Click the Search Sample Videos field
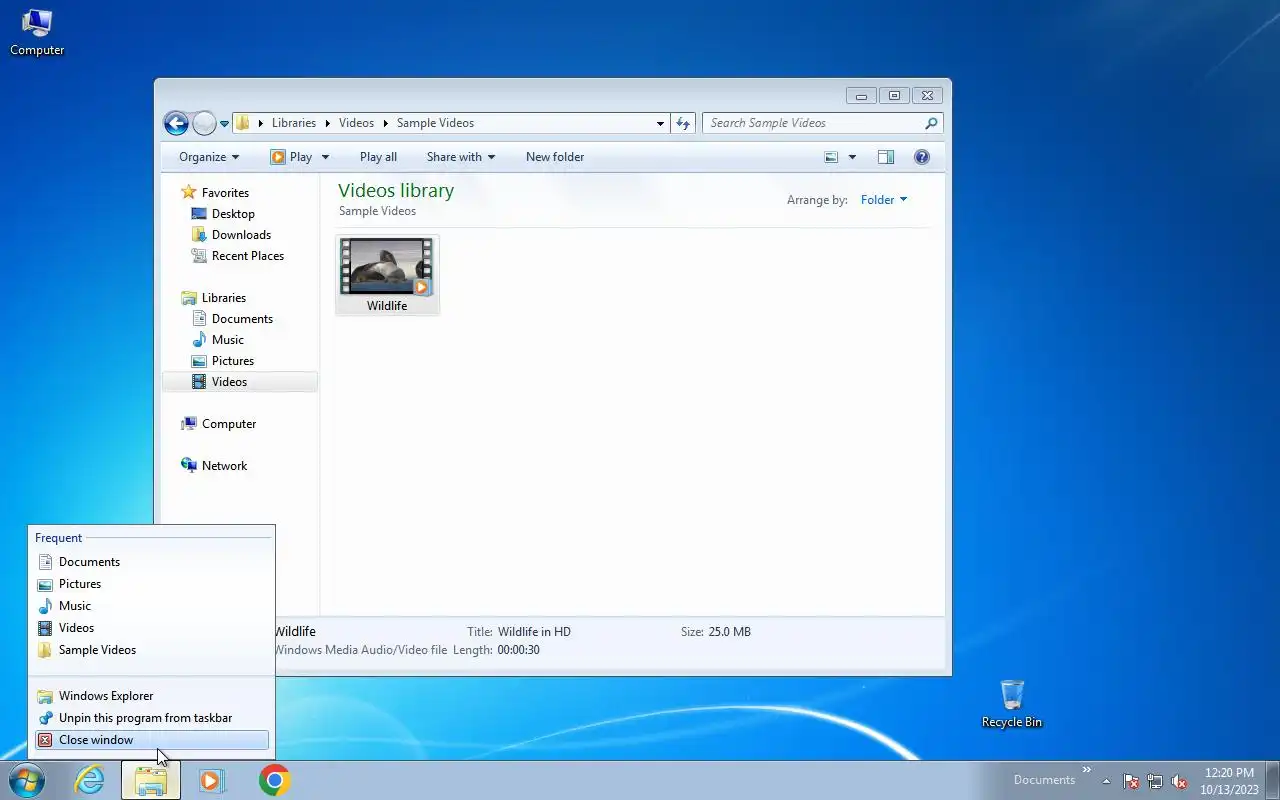 click(x=813, y=123)
